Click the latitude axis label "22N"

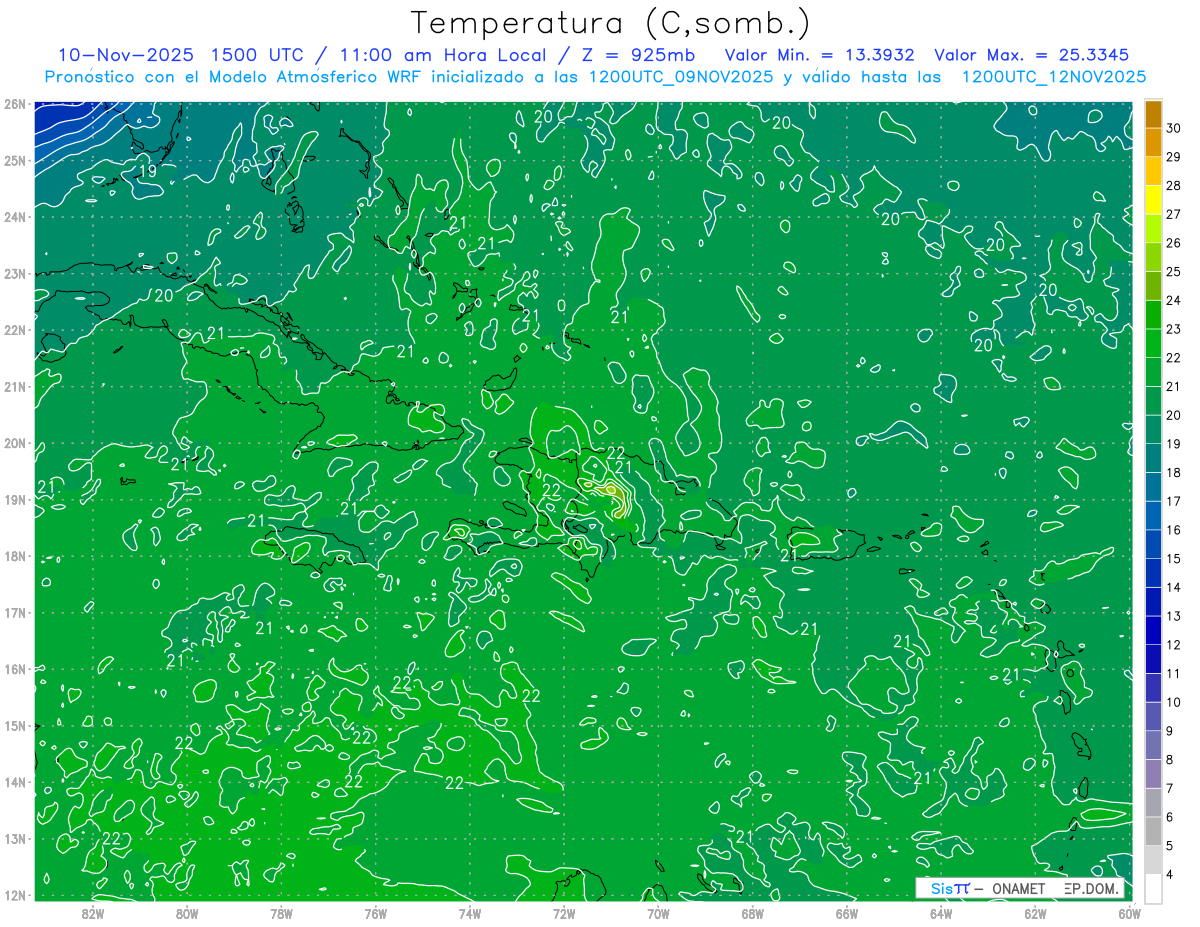15,330
